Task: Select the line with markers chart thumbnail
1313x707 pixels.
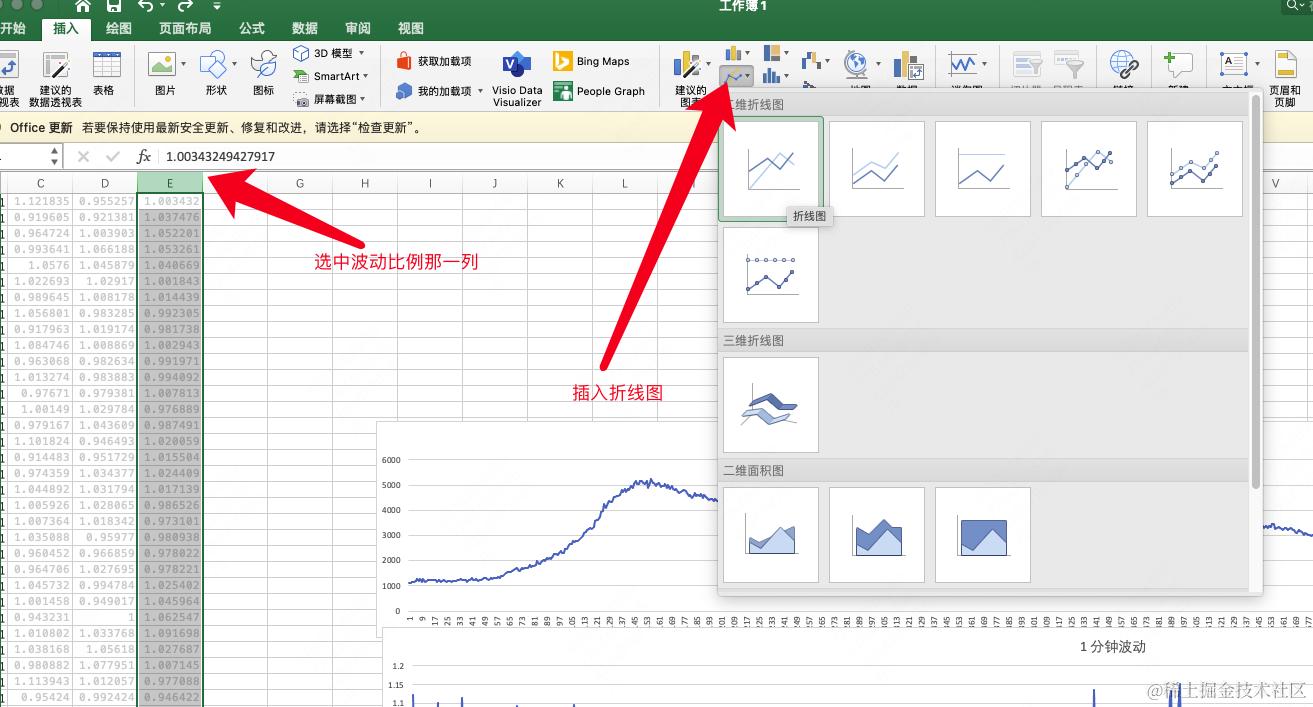Action: pyautogui.click(x=1089, y=169)
